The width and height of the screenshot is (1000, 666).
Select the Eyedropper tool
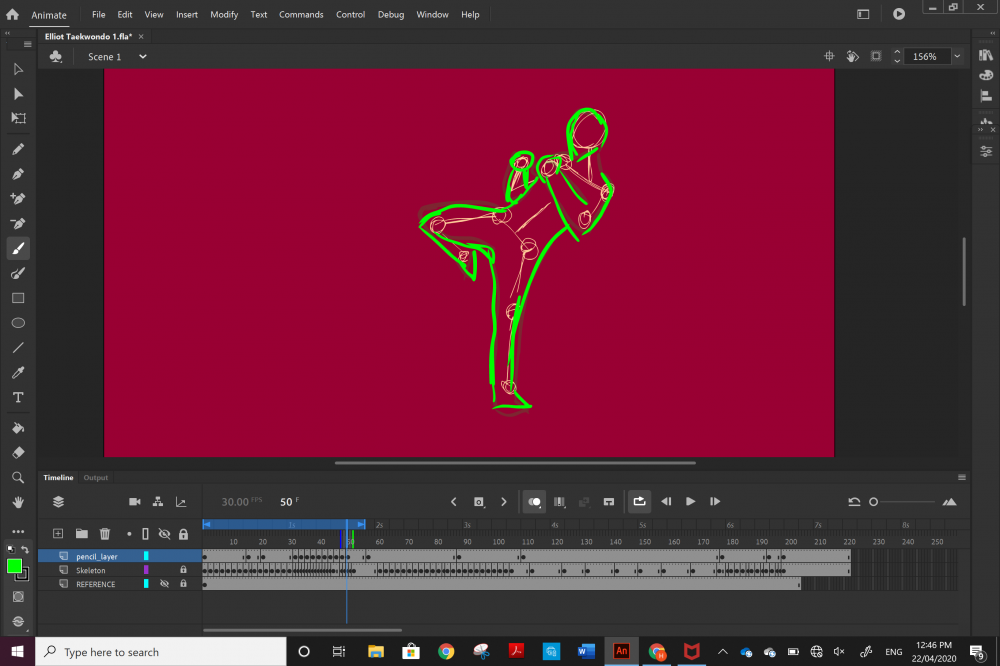pyautogui.click(x=18, y=373)
